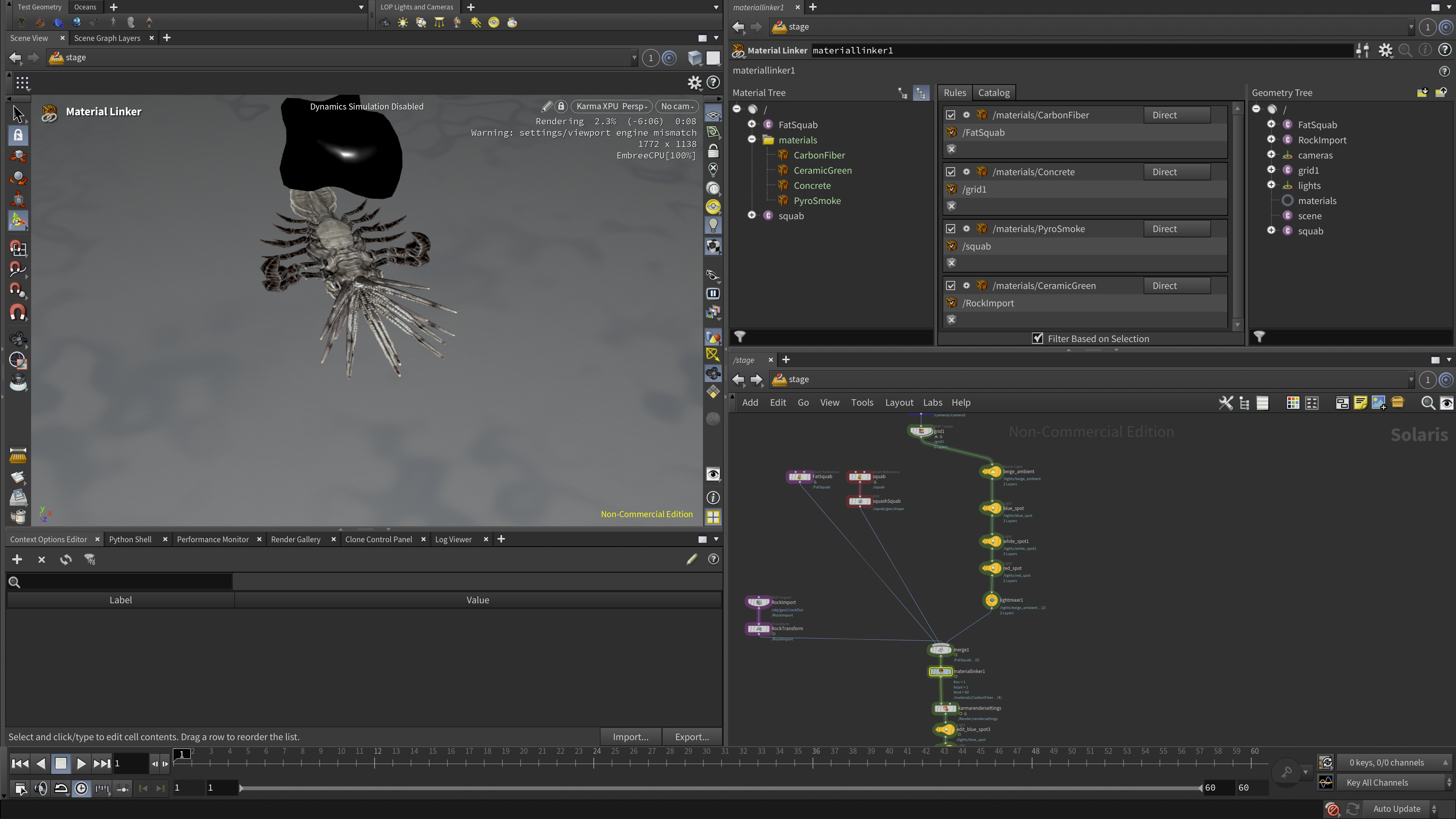Viewport: 1456px width, 819px height.
Task: Click the filter funnel under Material Tree
Action: pos(740,337)
